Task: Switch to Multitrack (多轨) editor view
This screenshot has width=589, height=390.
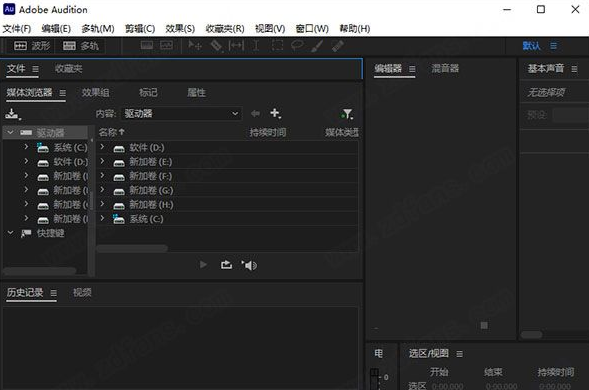Action: point(80,46)
